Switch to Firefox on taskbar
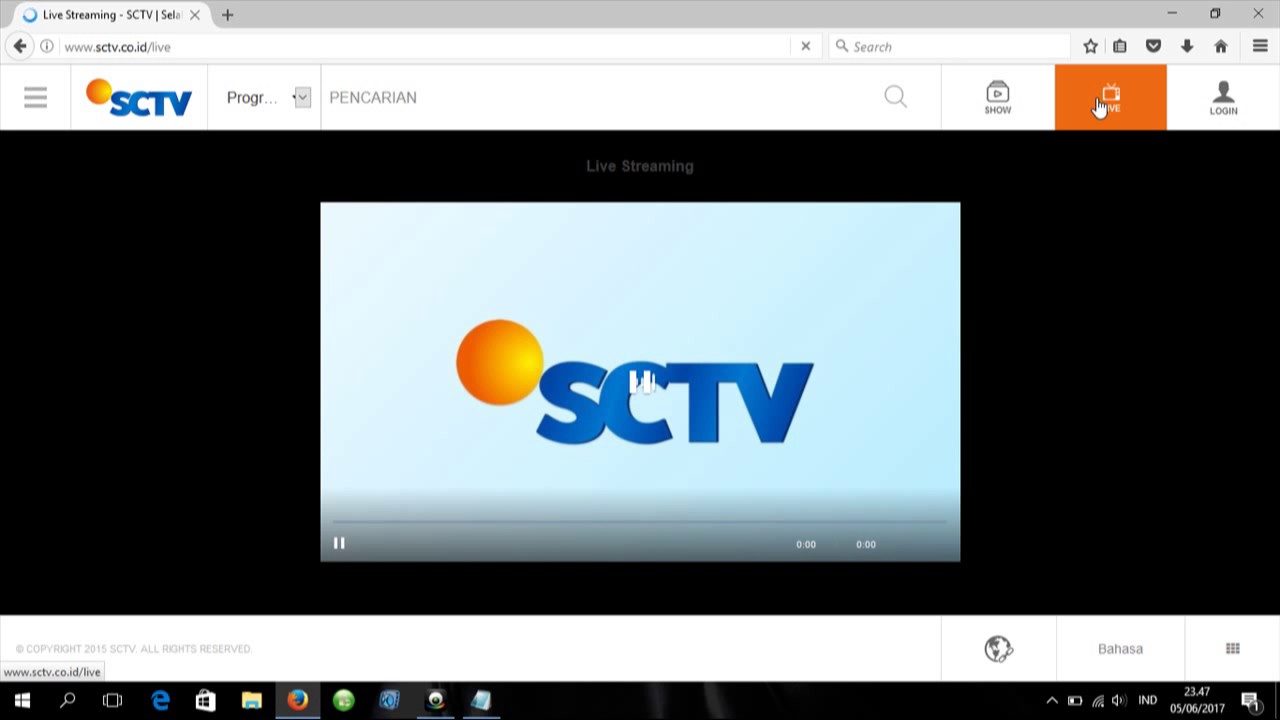The width and height of the screenshot is (1280, 720). point(297,701)
